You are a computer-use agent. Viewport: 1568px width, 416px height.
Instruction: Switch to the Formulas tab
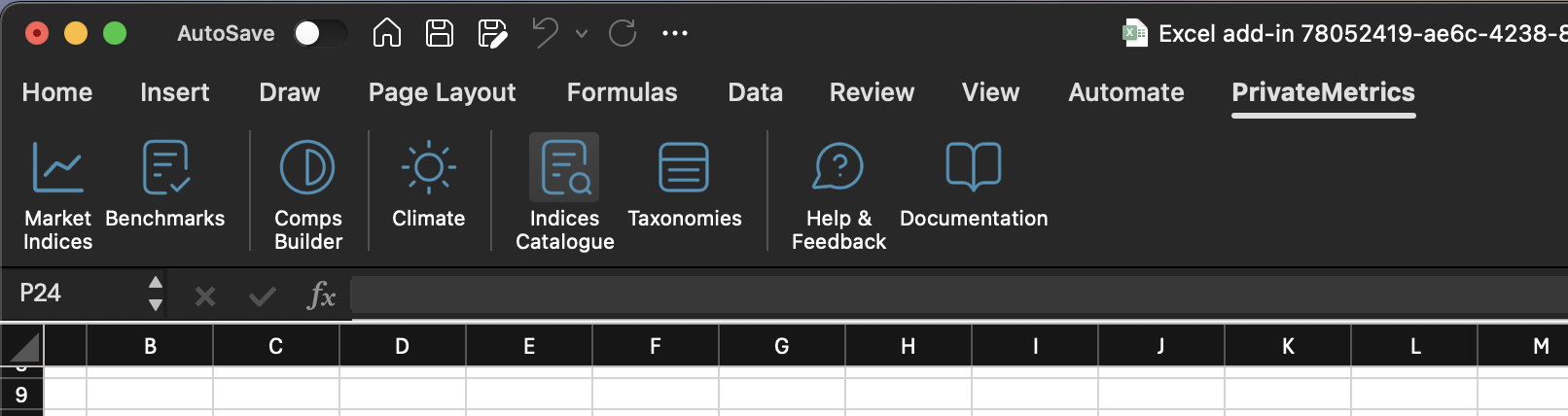click(622, 92)
